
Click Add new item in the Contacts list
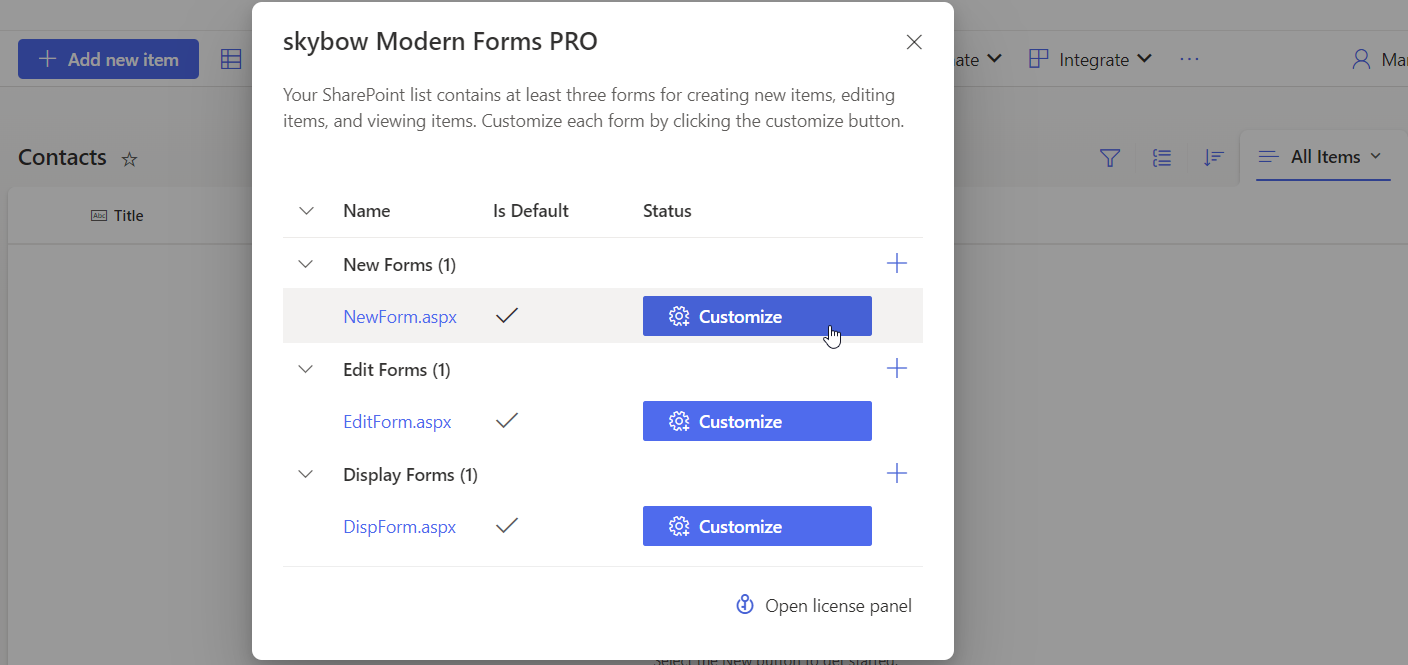click(108, 59)
